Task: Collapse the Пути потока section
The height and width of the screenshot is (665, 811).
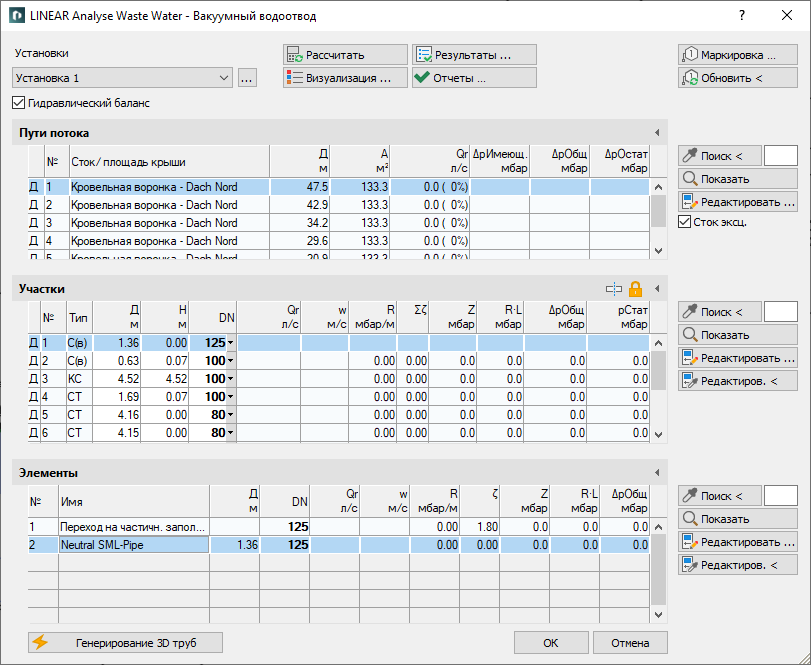Action: [x=657, y=133]
